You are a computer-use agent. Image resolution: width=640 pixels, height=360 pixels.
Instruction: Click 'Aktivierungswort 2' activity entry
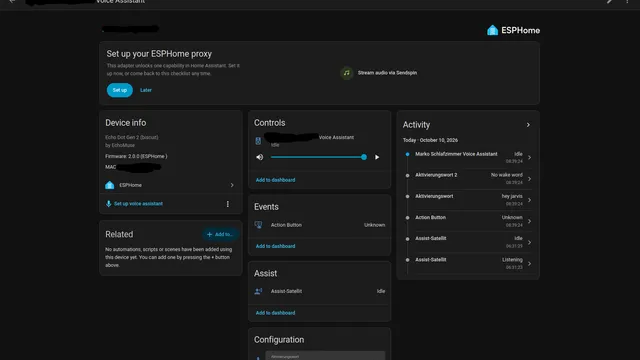click(436, 175)
